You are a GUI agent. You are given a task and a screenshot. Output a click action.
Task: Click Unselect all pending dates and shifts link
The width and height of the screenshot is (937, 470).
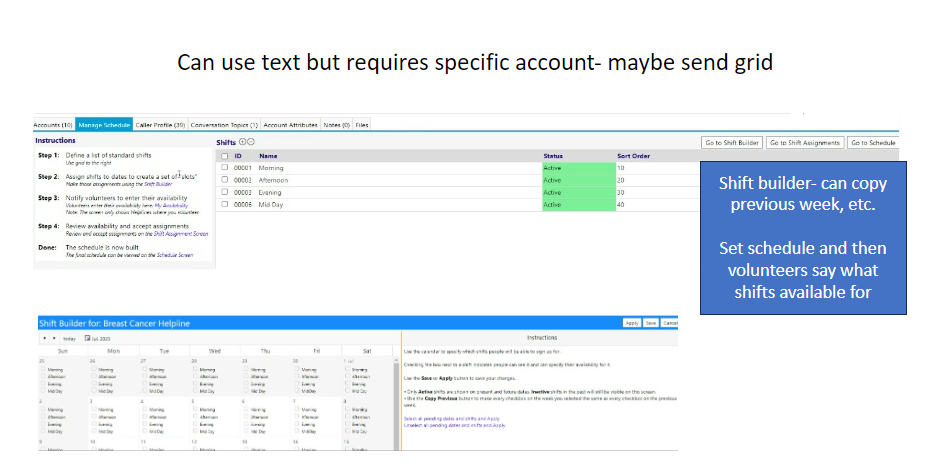[455, 425]
